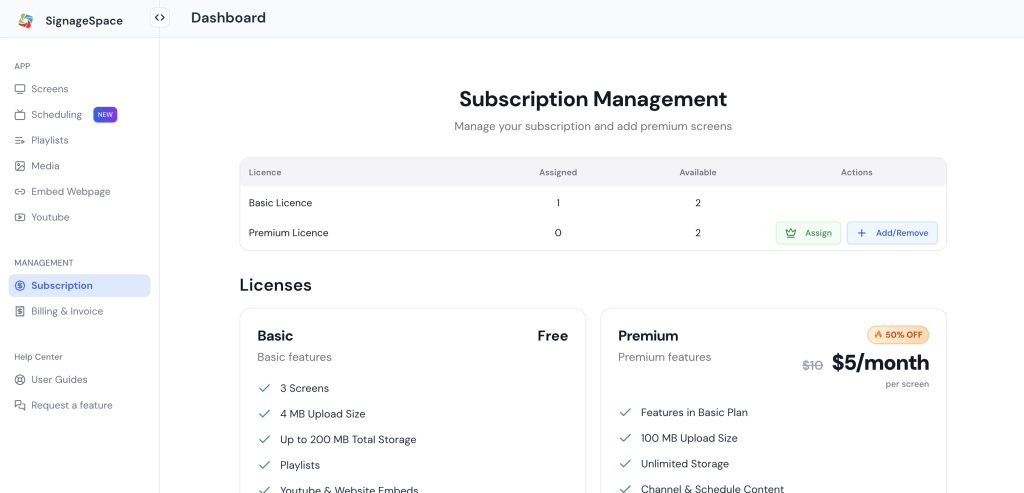This screenshot has height=493, width=1024.
Task: Click the 50% OFF discount badge
Action: tap(898, 335)
